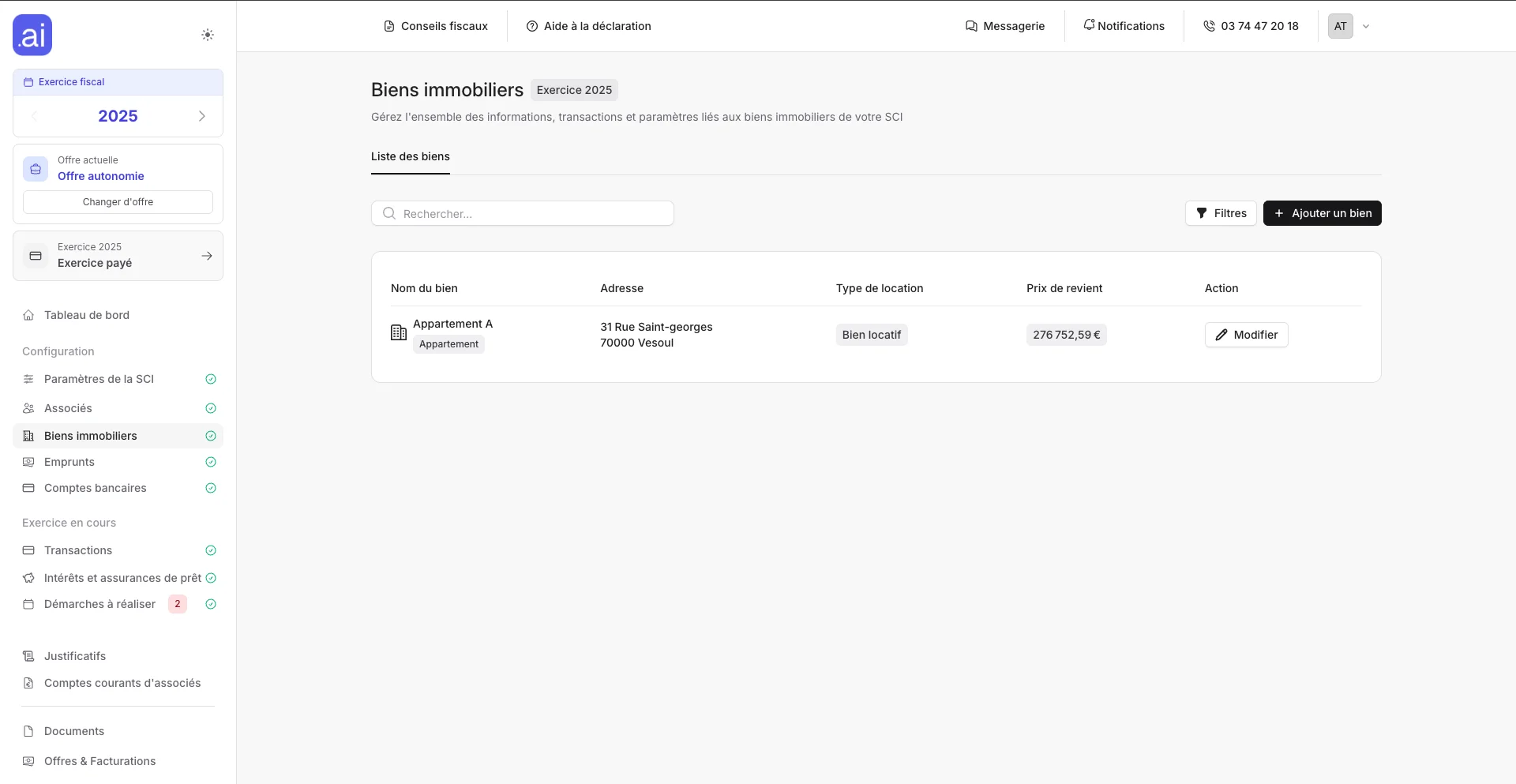This screenshot has height=784, width=1516.
Task: Click the Ajouter un bien button
Action: (x=1322, y=213)
